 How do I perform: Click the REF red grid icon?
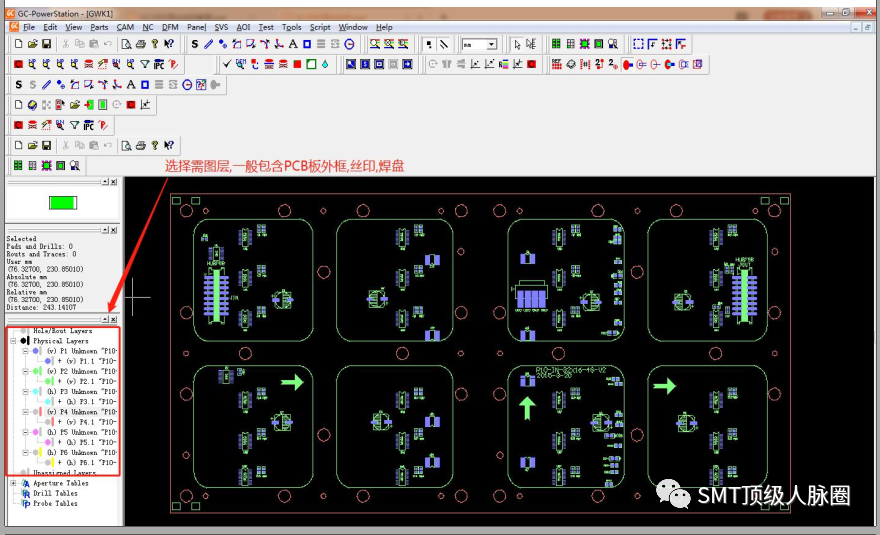coord(556,64)
